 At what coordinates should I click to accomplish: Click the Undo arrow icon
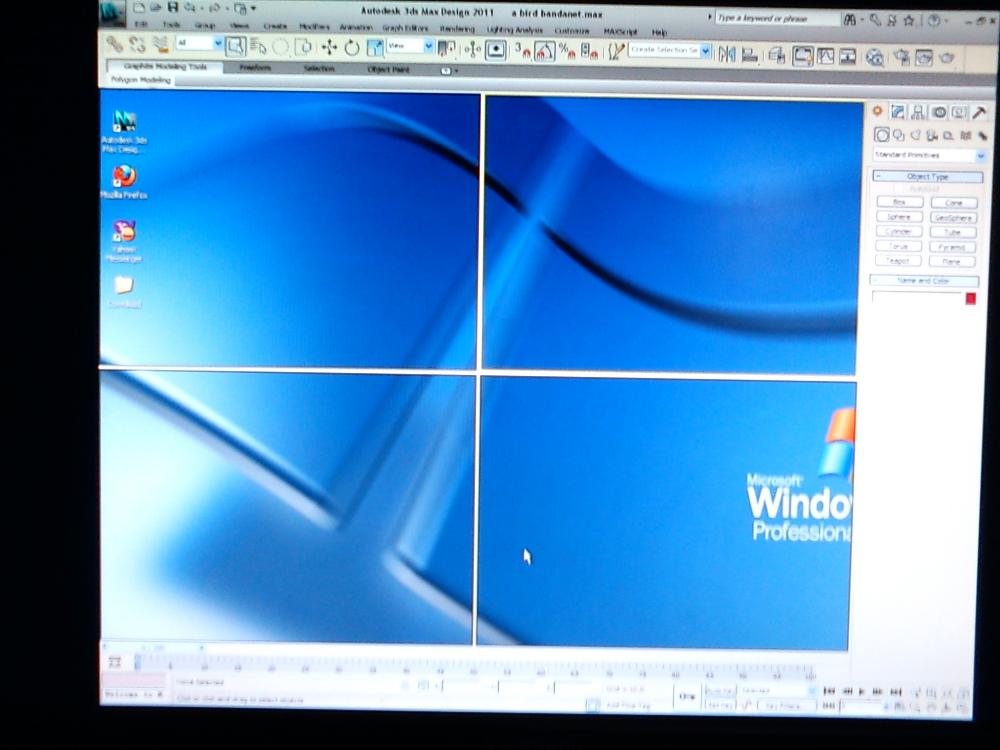[x=189, y=8]
